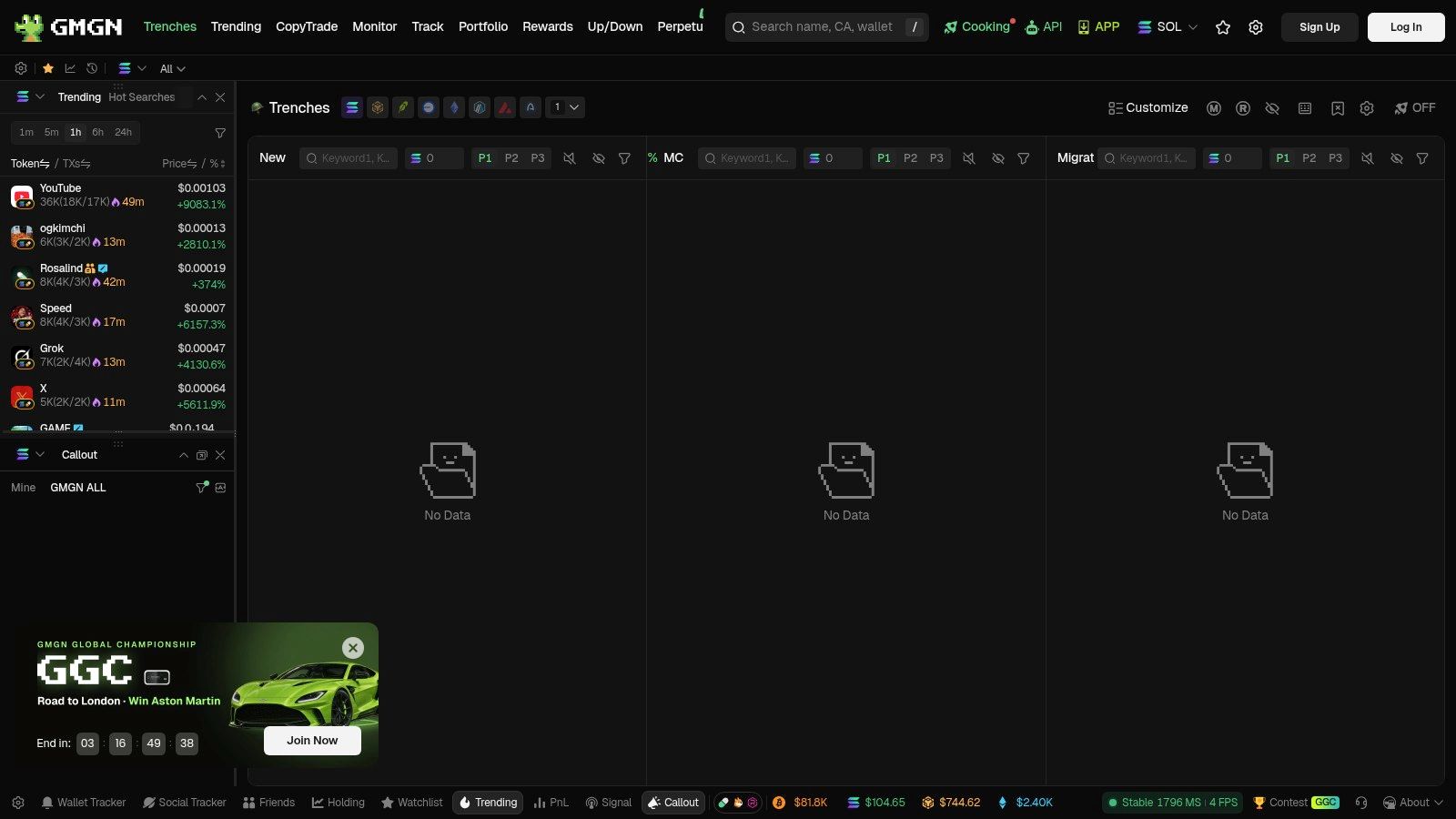Toggle the rocket OFF switch
The width and height of the screenshot is (1456, 819).
pos(1414,107)
